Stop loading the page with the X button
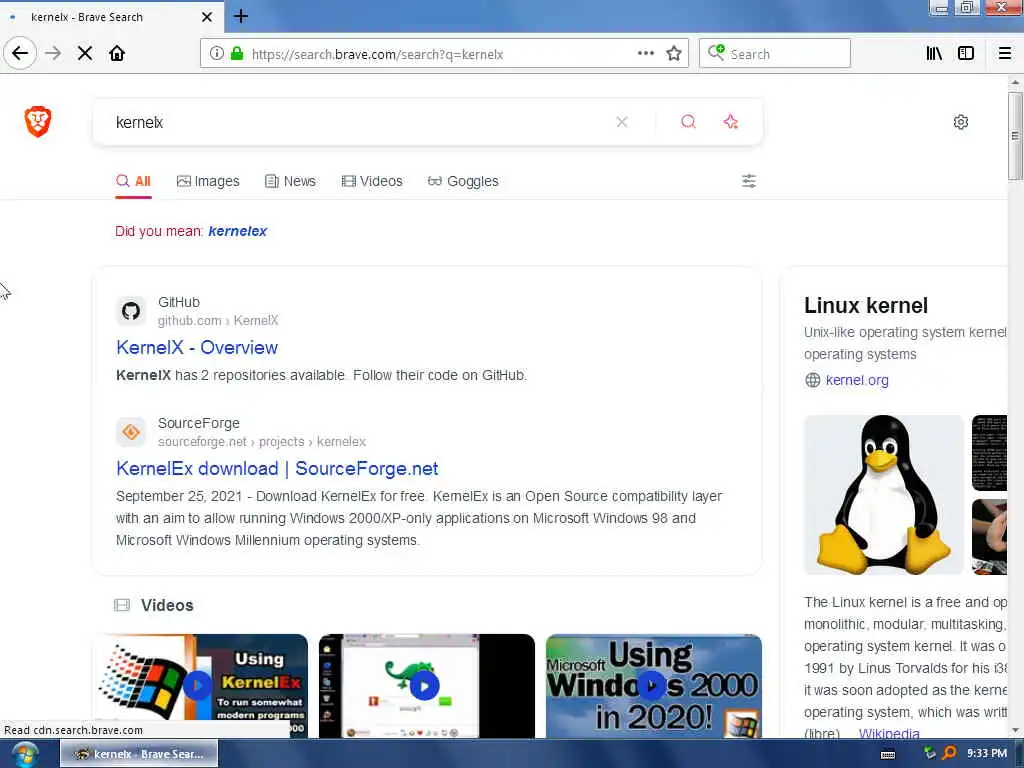The image size is (1024, 768). coord(85,53)
